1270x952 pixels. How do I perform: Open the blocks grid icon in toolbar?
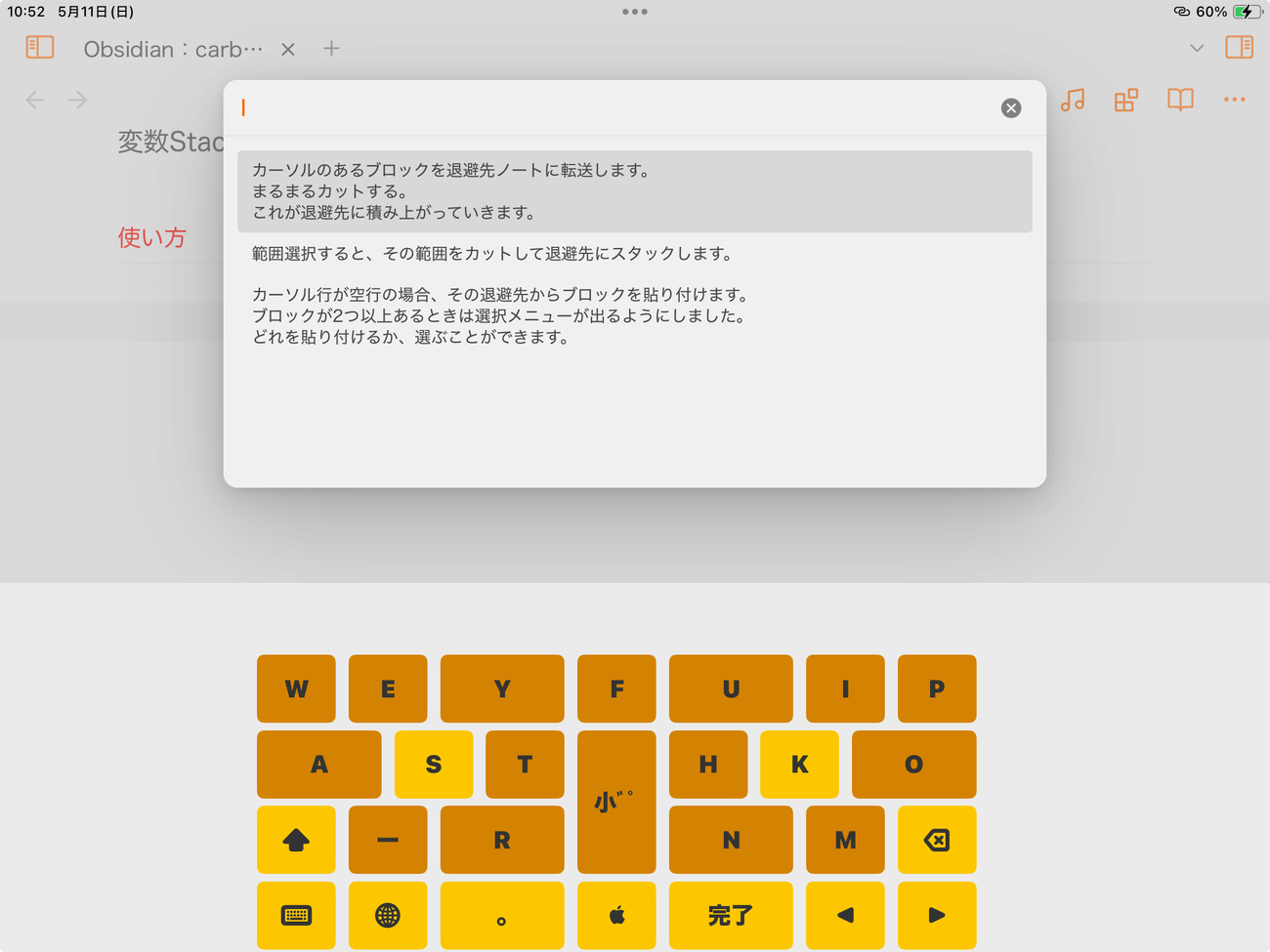point(1126,100)
